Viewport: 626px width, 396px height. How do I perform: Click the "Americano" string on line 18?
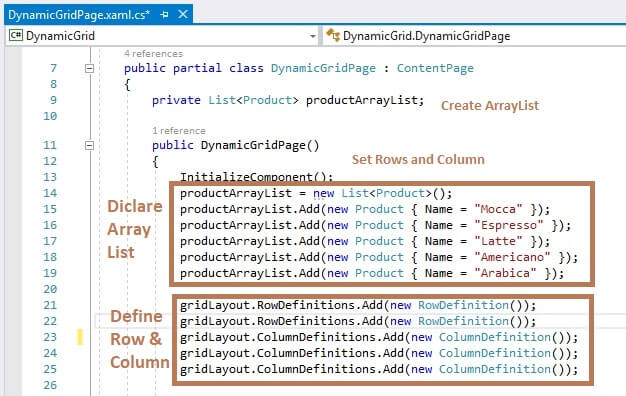pos(512,257)
